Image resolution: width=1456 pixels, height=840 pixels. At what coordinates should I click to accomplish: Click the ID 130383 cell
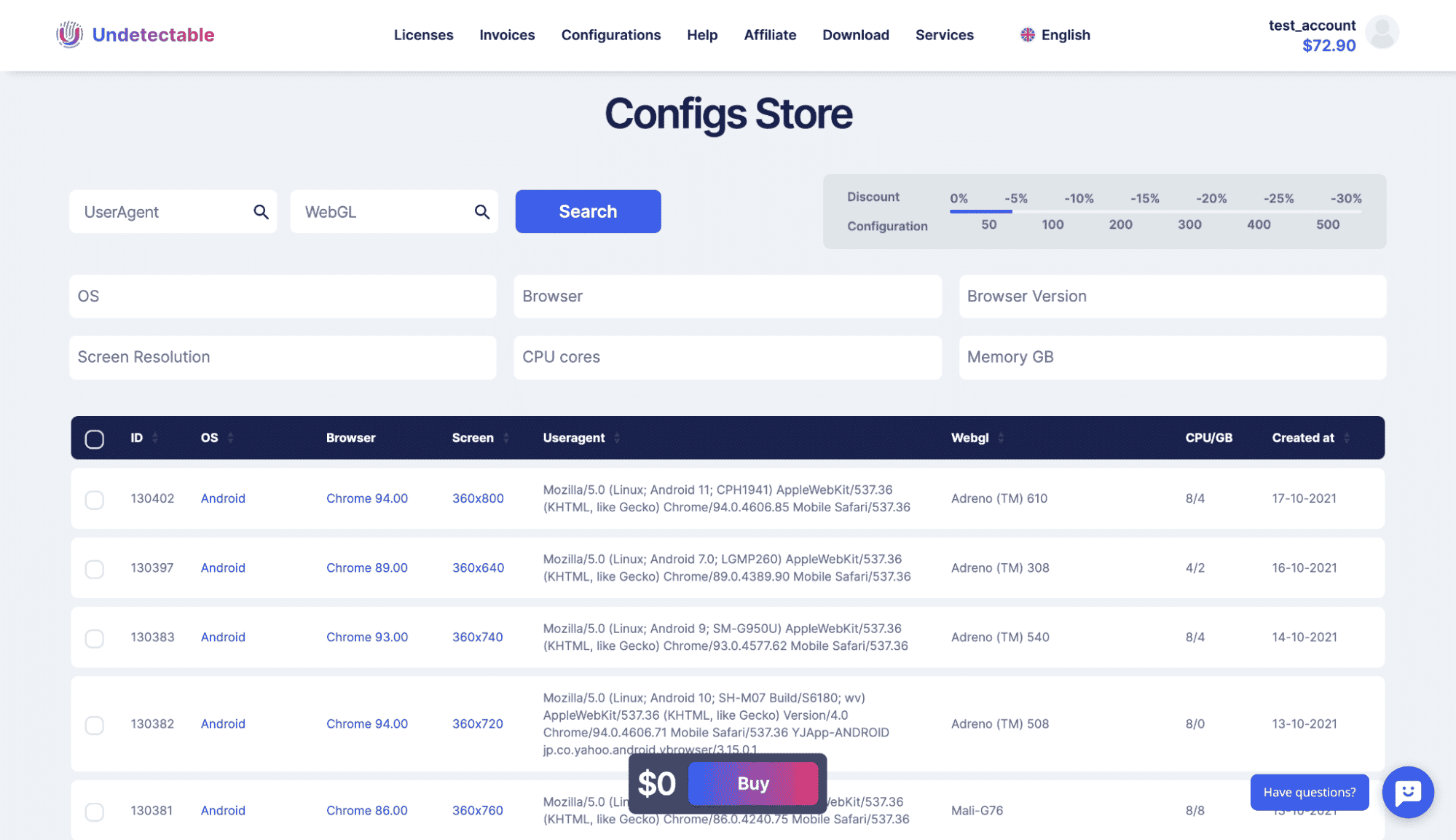pyautogui.click(x=152, y=637)
